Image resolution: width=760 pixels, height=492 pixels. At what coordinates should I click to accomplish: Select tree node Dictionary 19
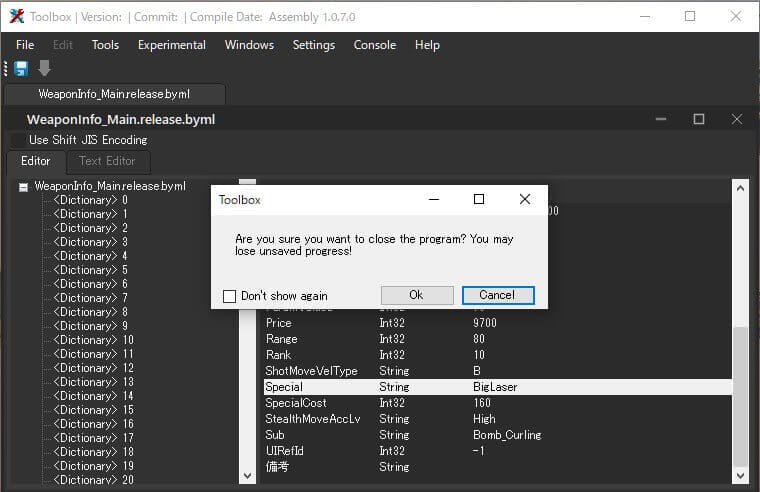94,466
